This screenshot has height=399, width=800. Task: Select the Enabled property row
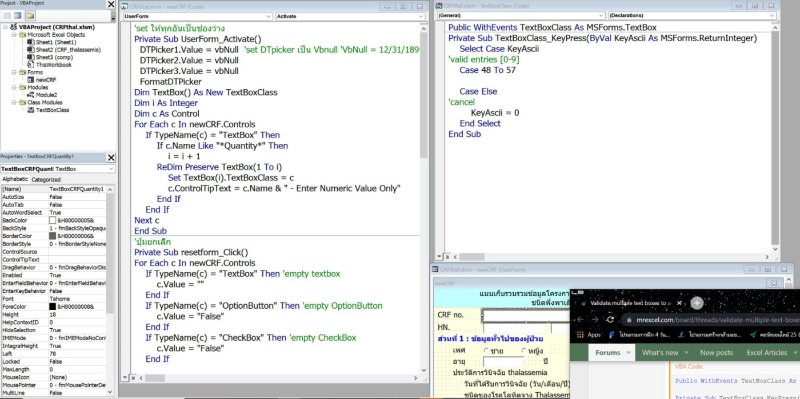coord(54,275)
